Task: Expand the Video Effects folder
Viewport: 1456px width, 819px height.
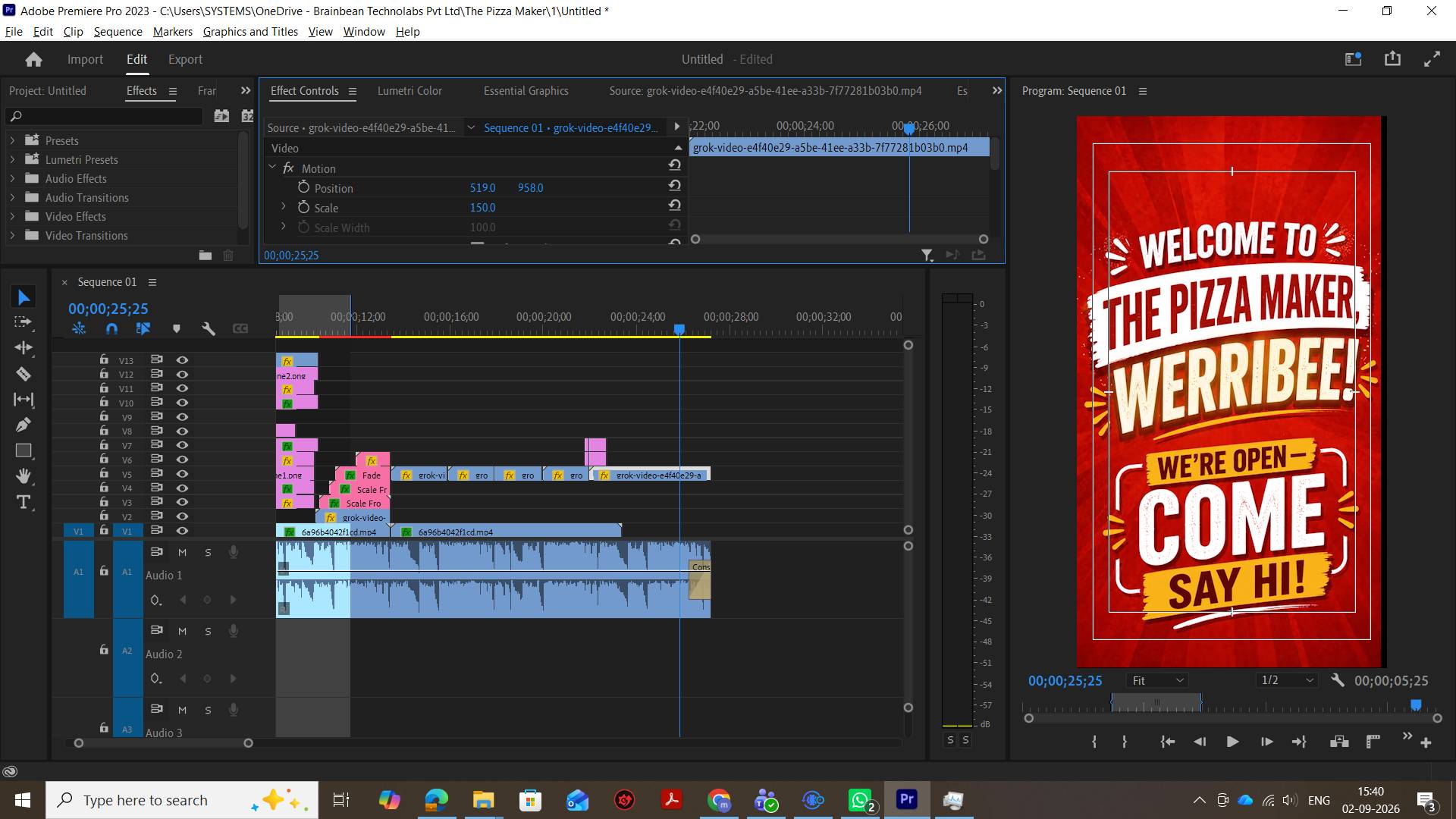Action: tap(12, 217)
